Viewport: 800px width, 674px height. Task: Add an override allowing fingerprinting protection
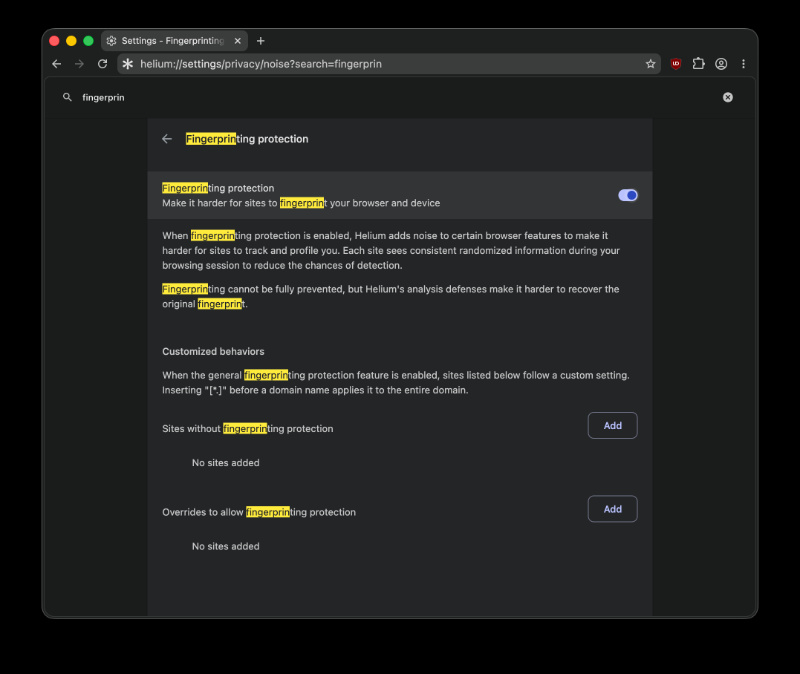(x=612, y=509)
